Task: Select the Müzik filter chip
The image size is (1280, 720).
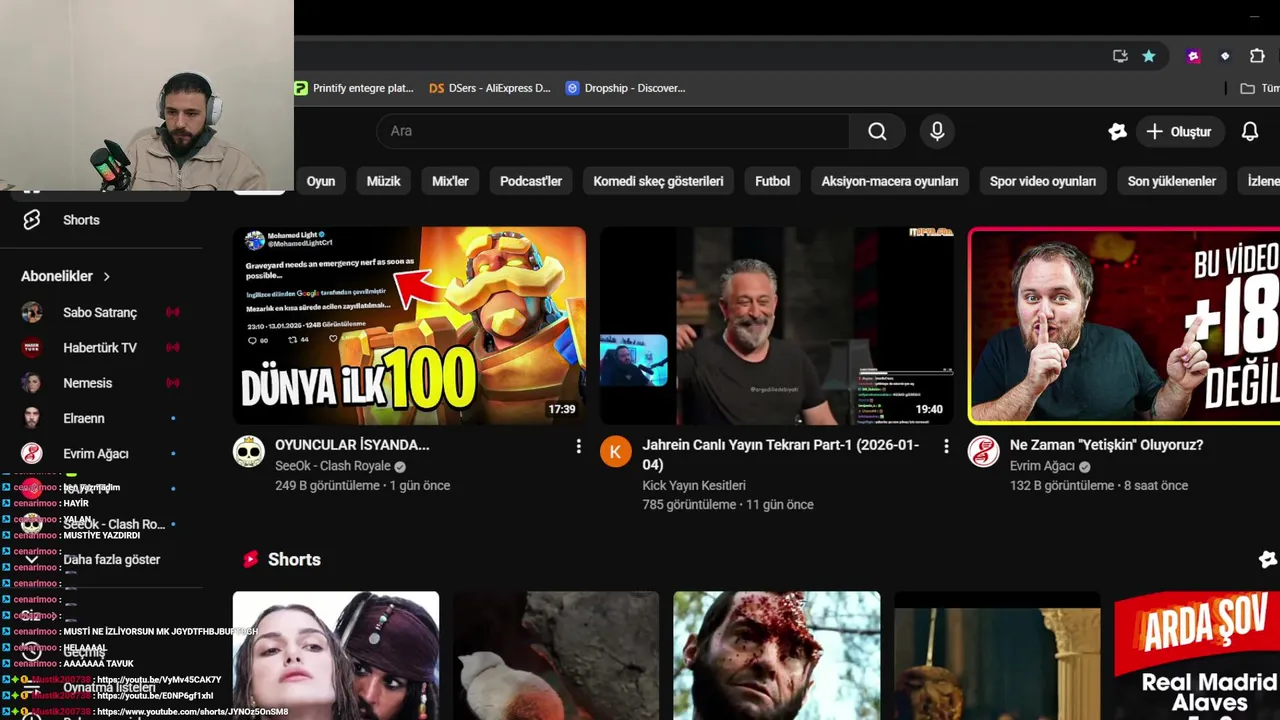Action: coord(383,181)
